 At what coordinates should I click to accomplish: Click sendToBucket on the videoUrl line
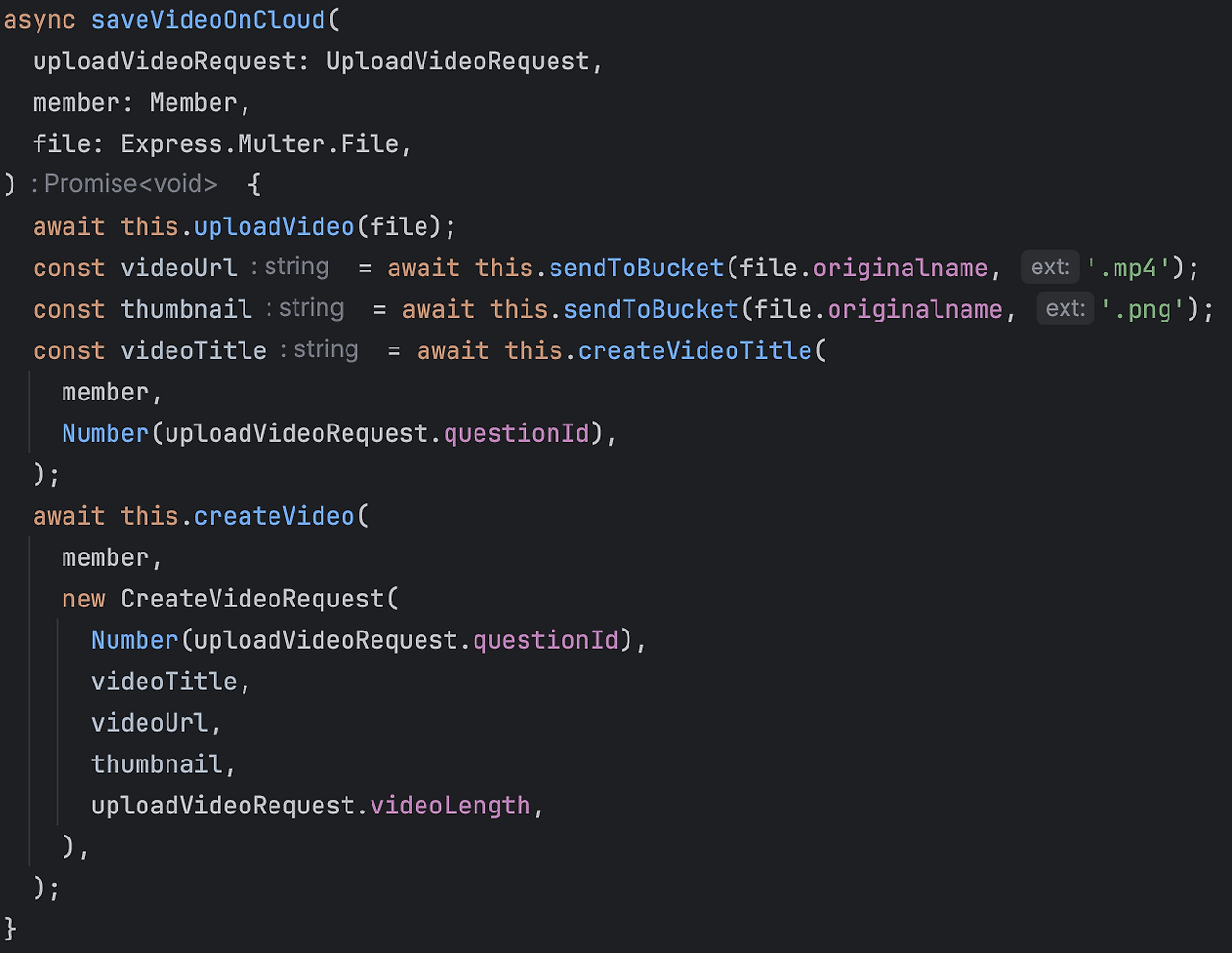click(x=636, y=269)
